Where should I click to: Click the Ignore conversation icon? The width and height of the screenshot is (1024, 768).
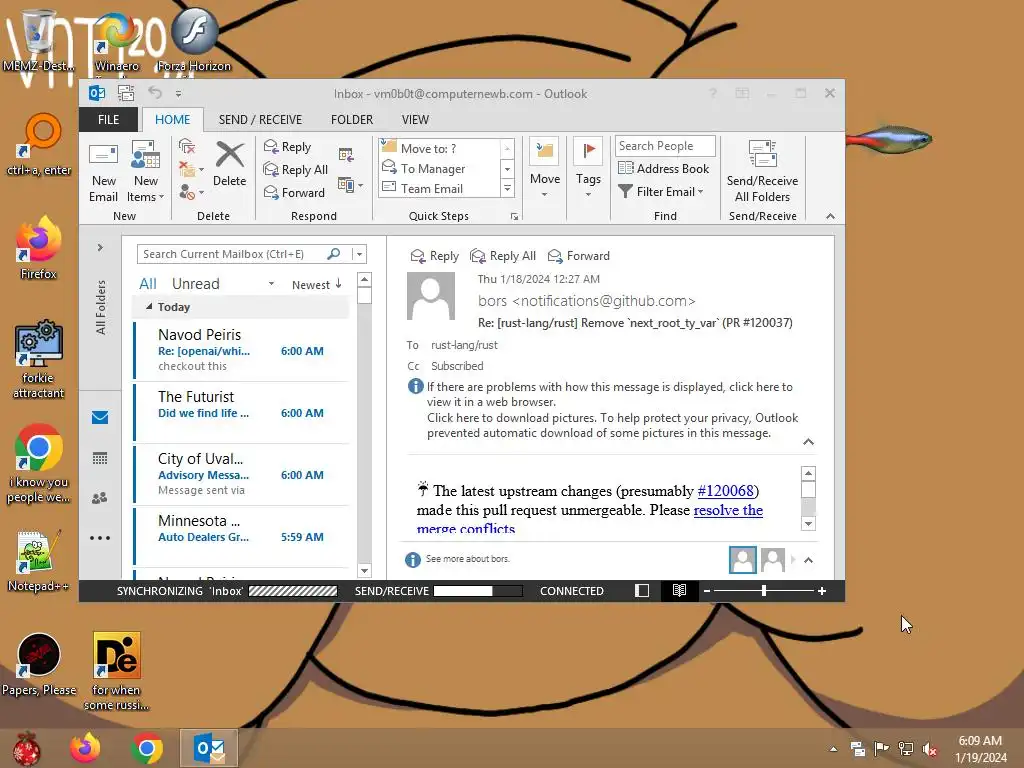click(187, 146)
